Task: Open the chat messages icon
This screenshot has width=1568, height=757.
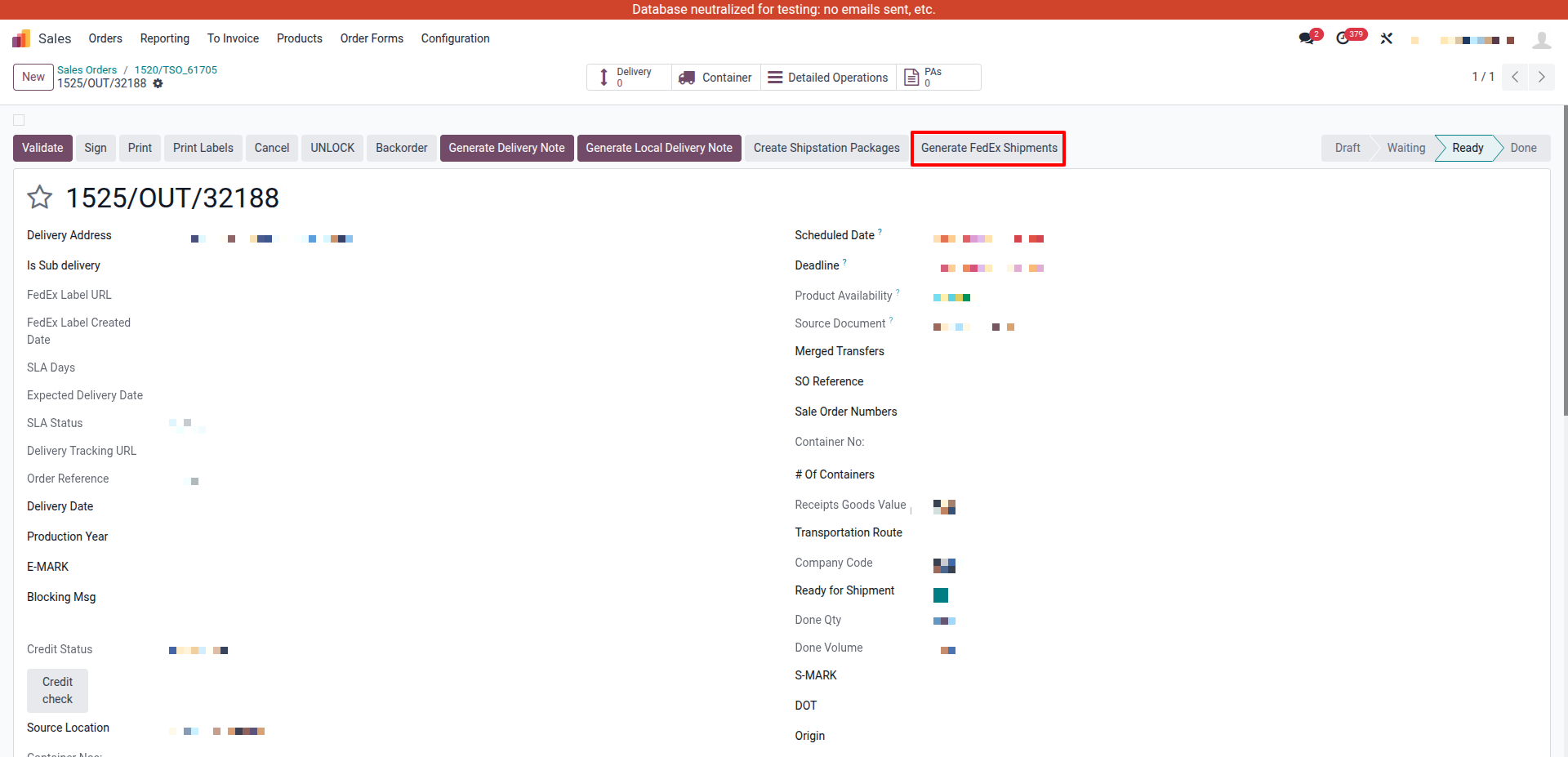Action: (1307, 38)
